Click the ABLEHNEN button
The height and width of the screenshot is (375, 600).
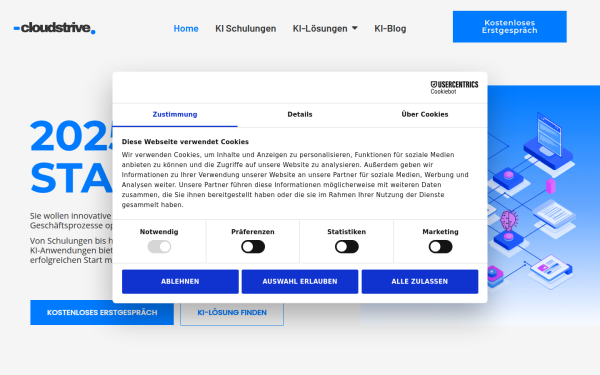[x=180, y=282]
